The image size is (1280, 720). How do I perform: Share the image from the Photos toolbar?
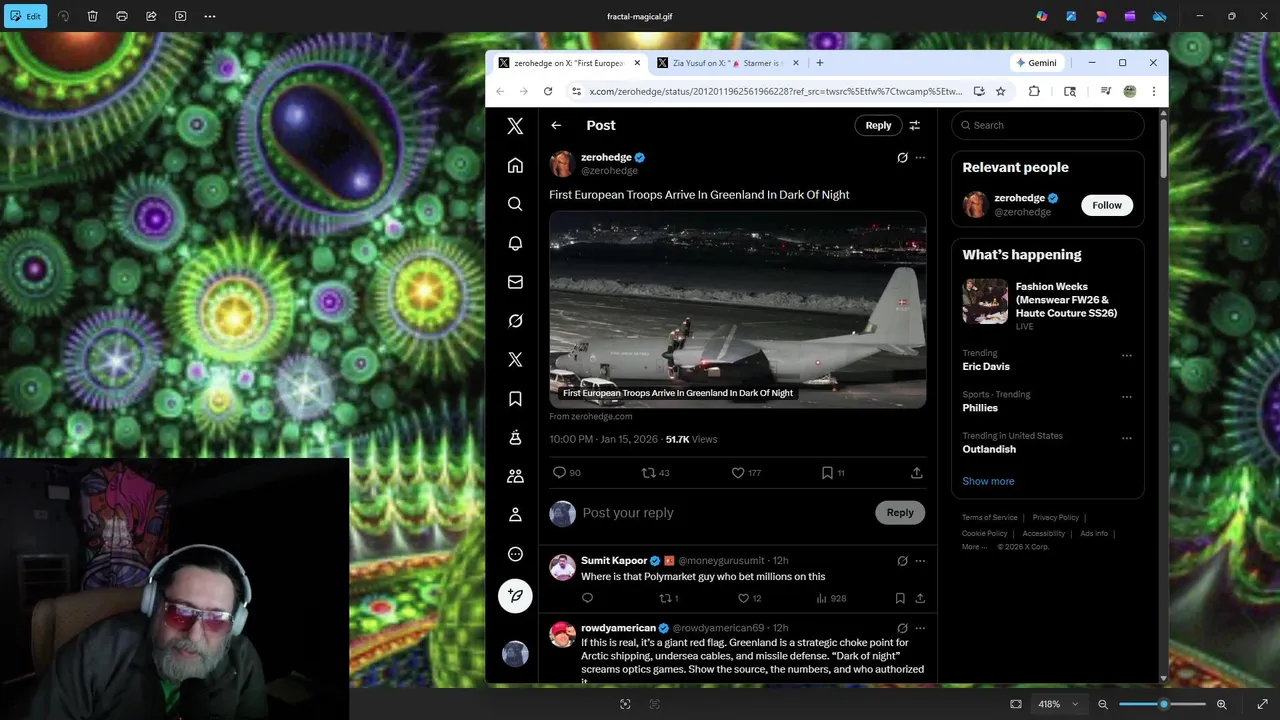(x=151, y=16)
